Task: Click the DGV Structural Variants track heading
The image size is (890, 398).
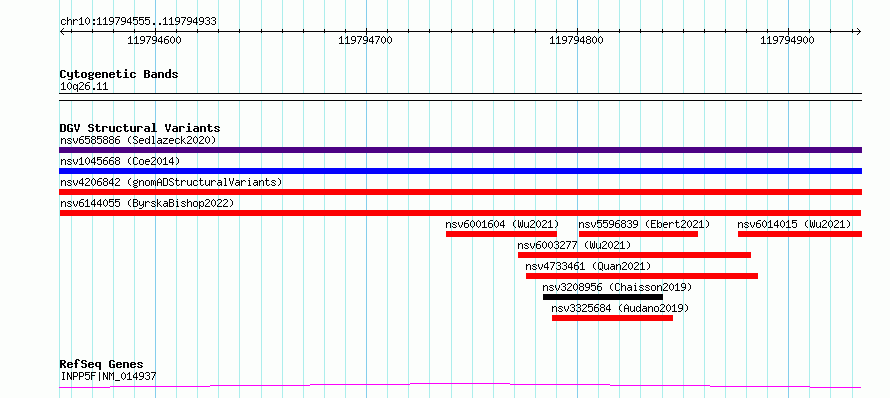Action: point(140,128)
